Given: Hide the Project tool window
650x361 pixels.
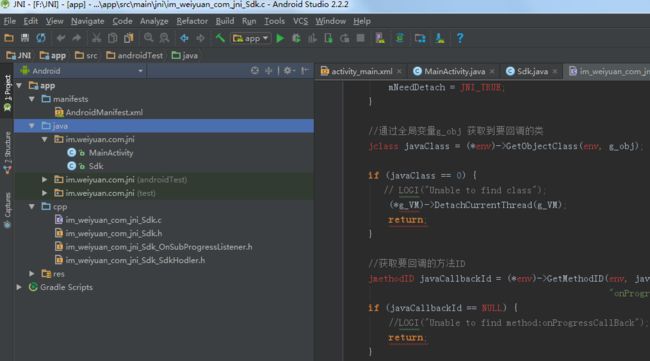Looking at the screenshot, I should coord(305,71).
